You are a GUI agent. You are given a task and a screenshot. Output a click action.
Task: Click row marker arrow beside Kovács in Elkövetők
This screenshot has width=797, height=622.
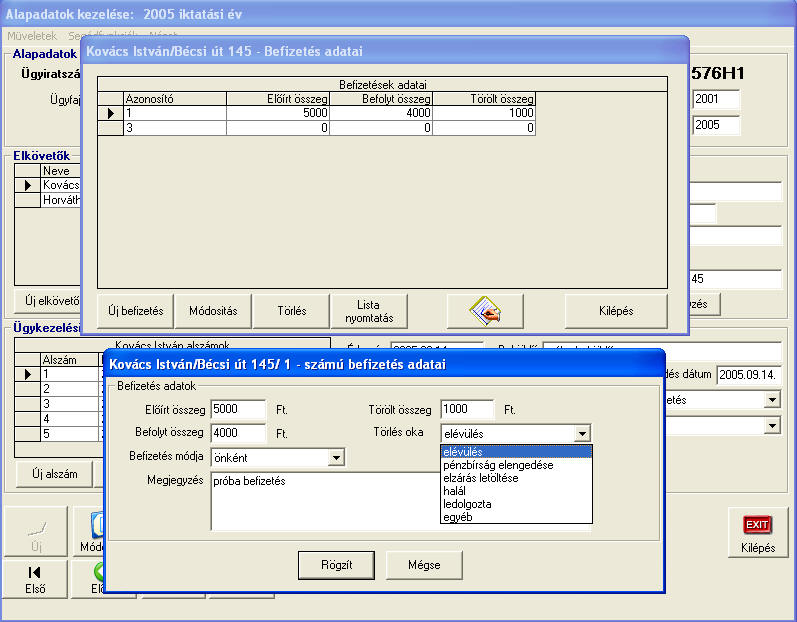(x=27, y=185)
